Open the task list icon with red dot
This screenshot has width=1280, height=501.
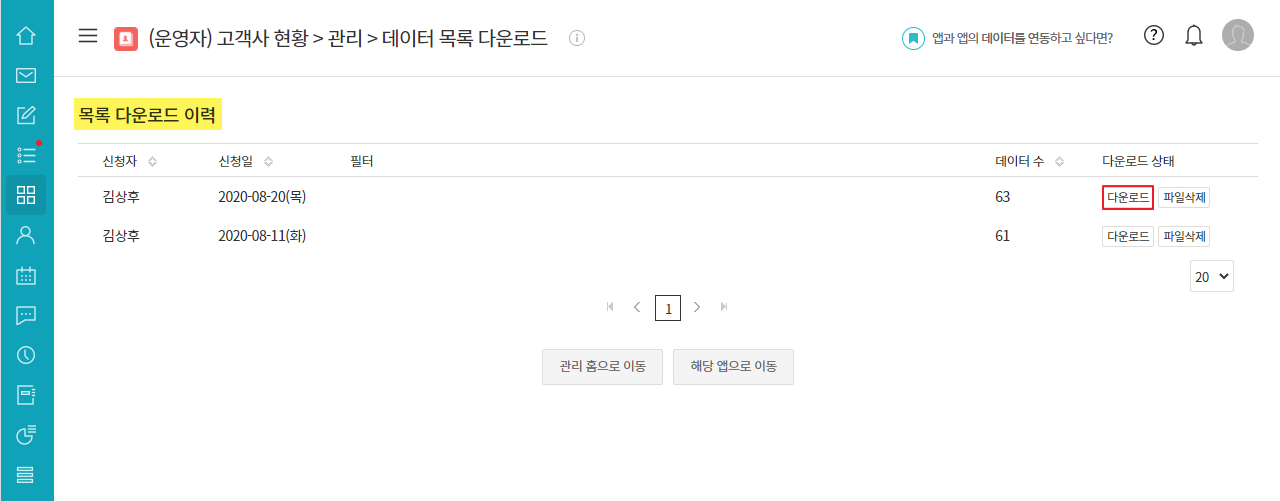26,155
